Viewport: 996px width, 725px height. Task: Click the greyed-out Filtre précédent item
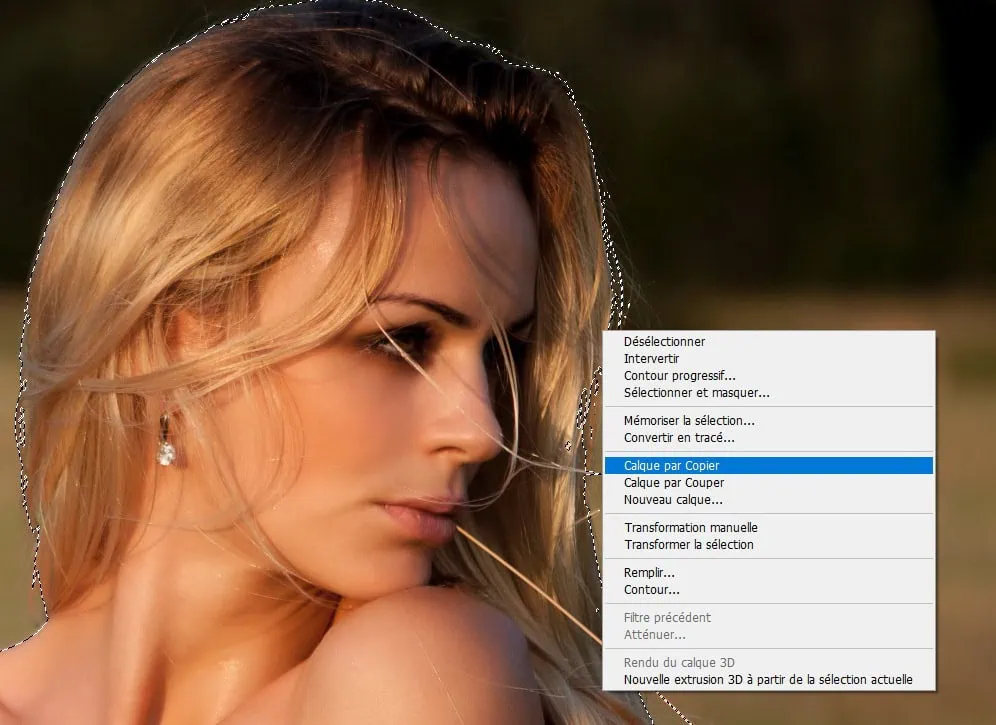point(667,618)
